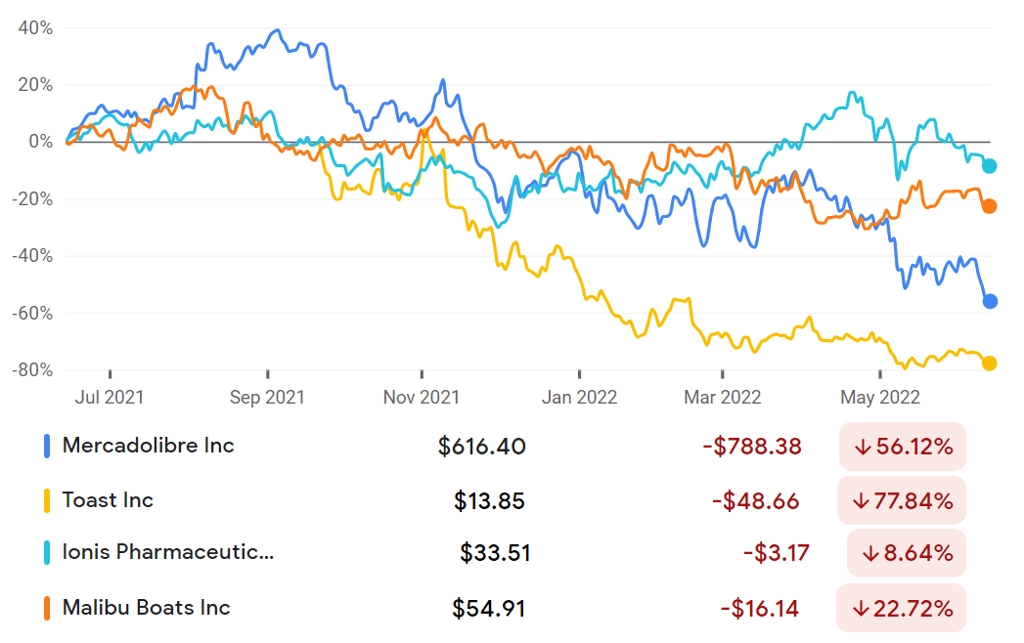Click the down arrow in 77.84% badge
The width and height of the screenshot is (1024, 643).
point(860,501)
